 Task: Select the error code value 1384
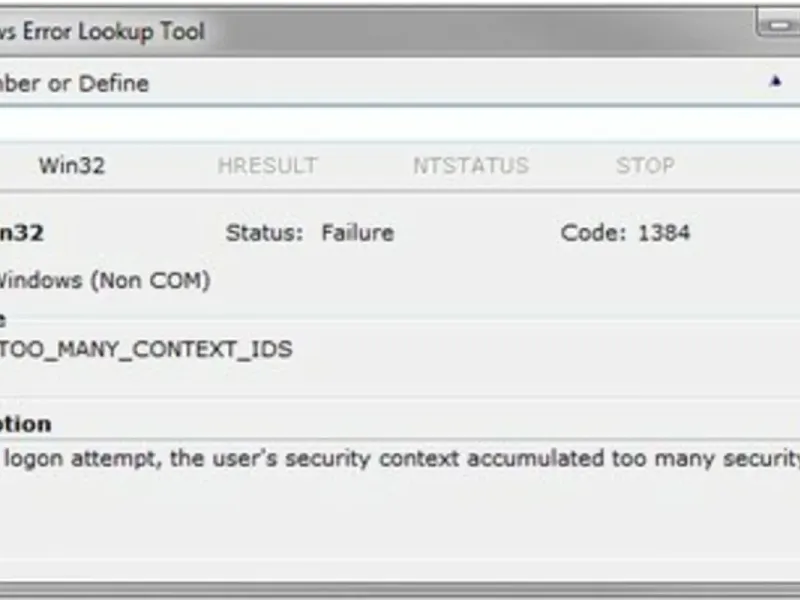pos(663,233)
